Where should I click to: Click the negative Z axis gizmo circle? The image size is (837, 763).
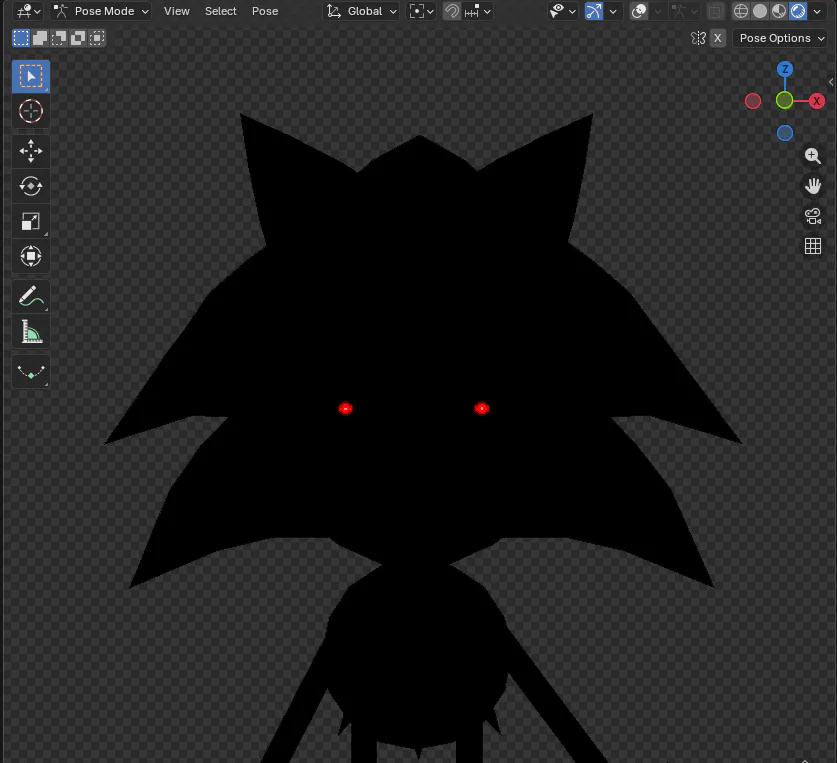click(785, 133)
